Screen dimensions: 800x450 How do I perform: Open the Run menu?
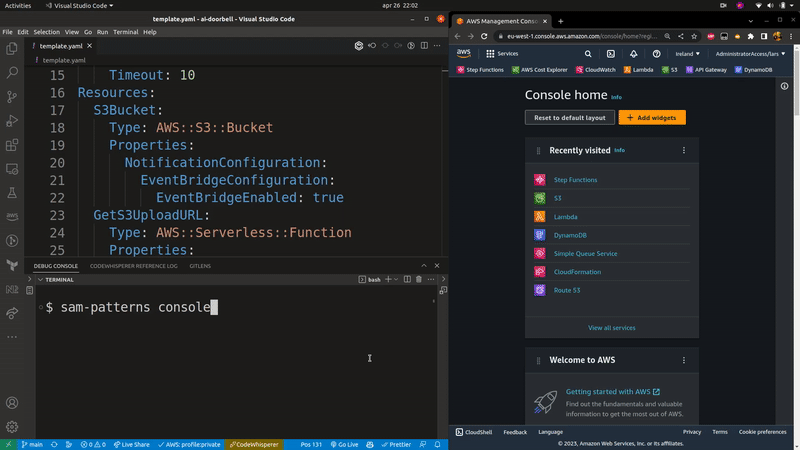[102, 32]
